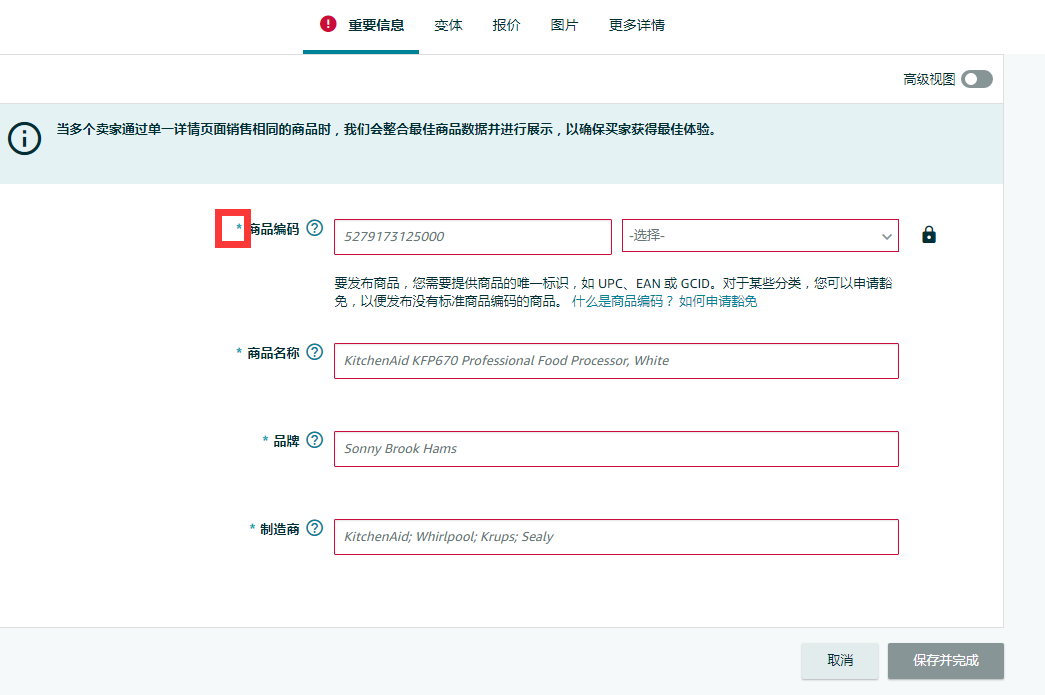The height and width of the screenshot is (695, 1045).
Task: Click the 制造商 question mark help icon
Action: (315, 528)
